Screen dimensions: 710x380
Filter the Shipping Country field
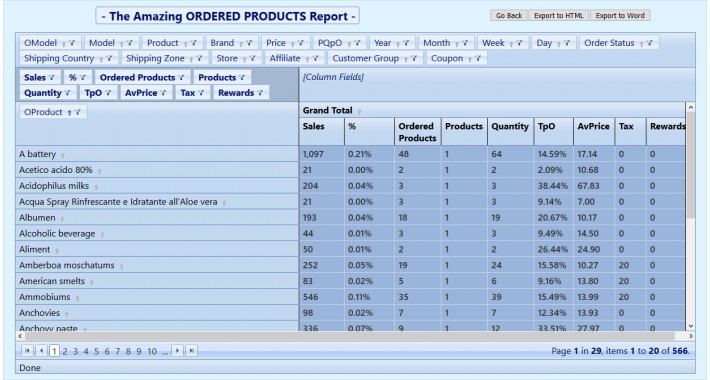(x=109, y=58)
